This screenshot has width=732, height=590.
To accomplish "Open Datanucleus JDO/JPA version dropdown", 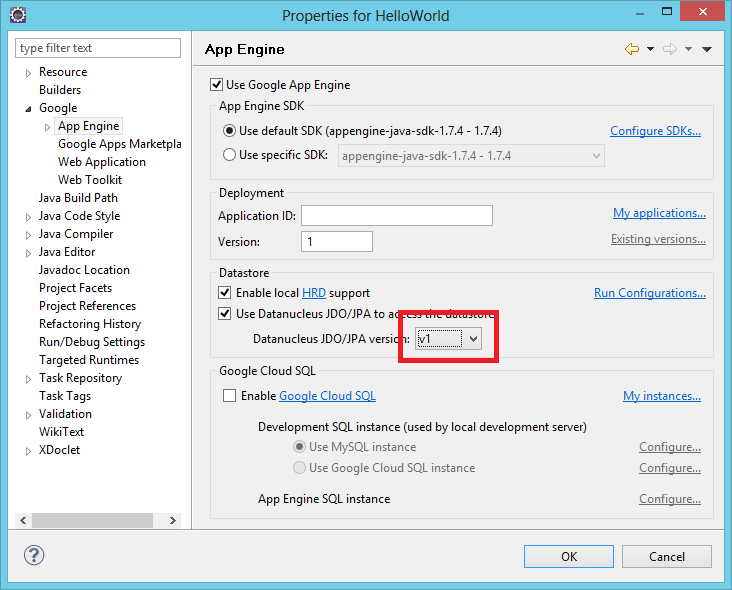I will (x=448, y=339).
